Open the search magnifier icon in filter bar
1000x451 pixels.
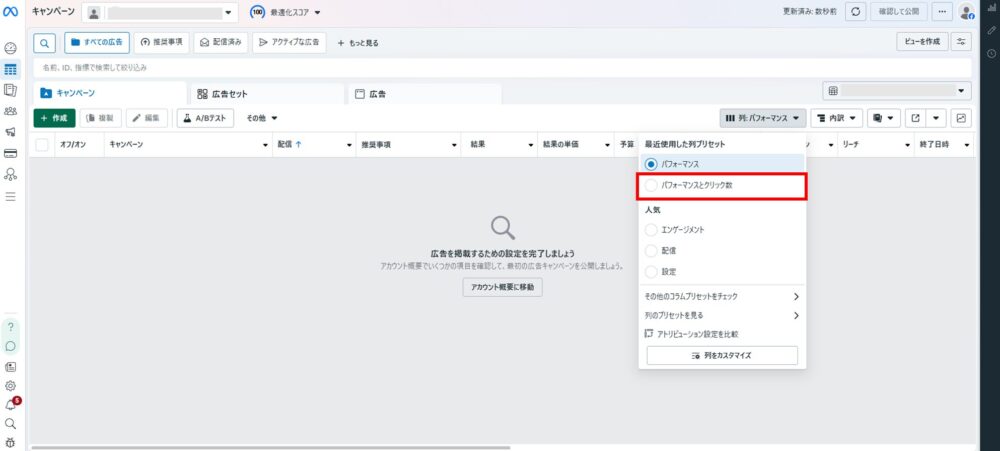tap(45, 43)
